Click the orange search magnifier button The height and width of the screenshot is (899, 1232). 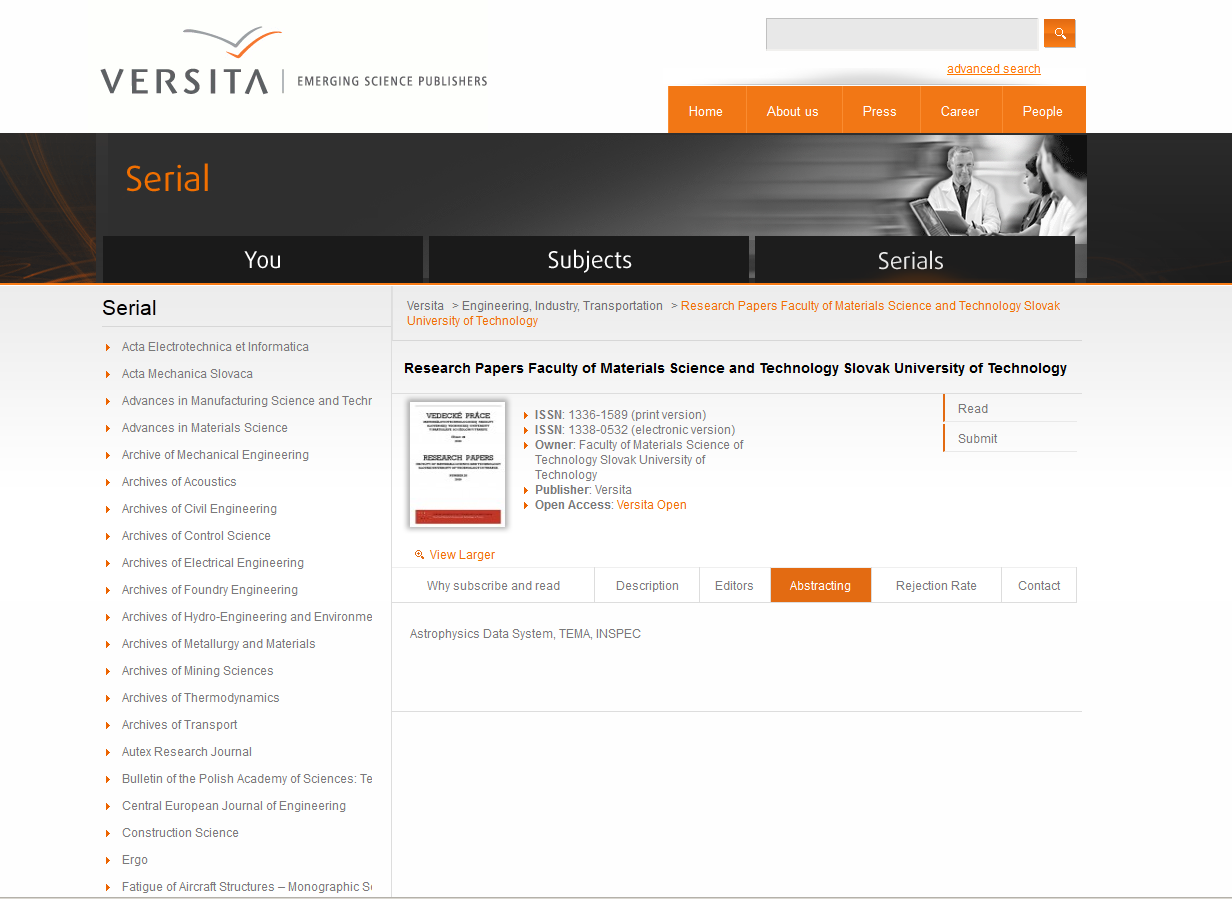coord(1059,33)
